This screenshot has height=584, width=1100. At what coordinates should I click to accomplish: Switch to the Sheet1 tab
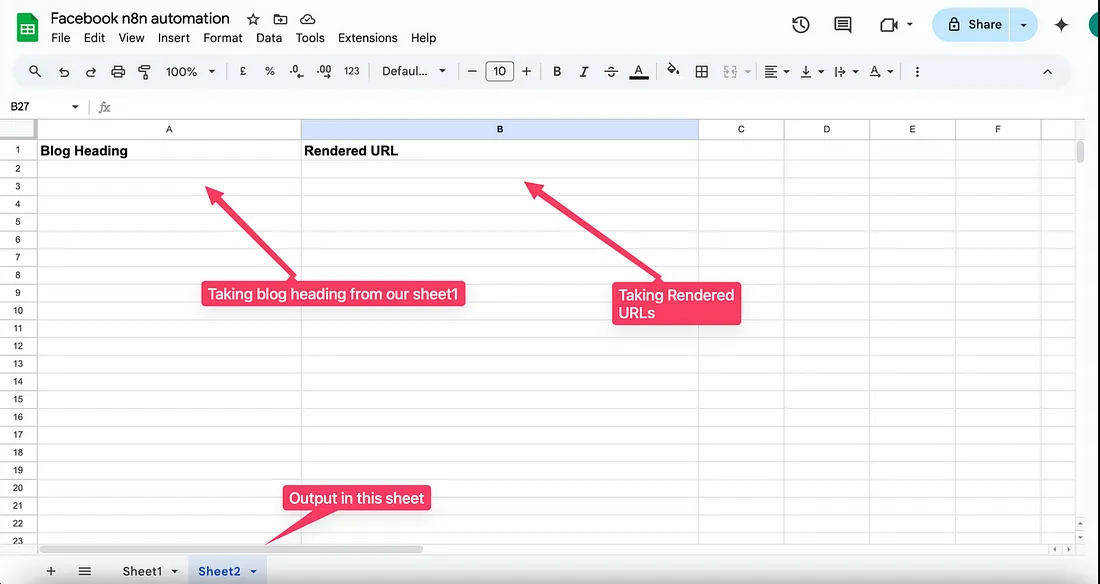[142, 571]
